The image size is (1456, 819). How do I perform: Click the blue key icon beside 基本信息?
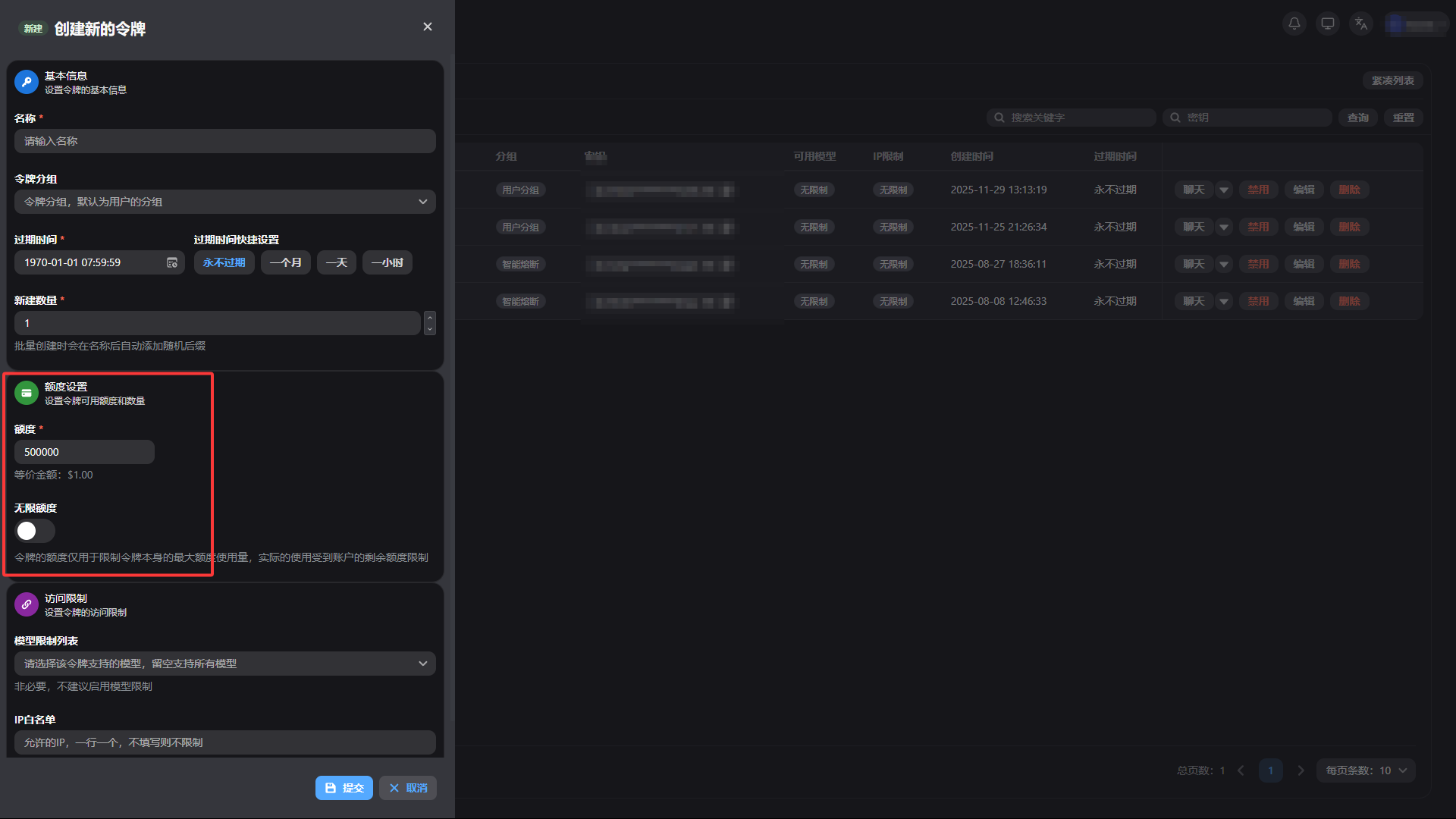(x=27, y=82)
